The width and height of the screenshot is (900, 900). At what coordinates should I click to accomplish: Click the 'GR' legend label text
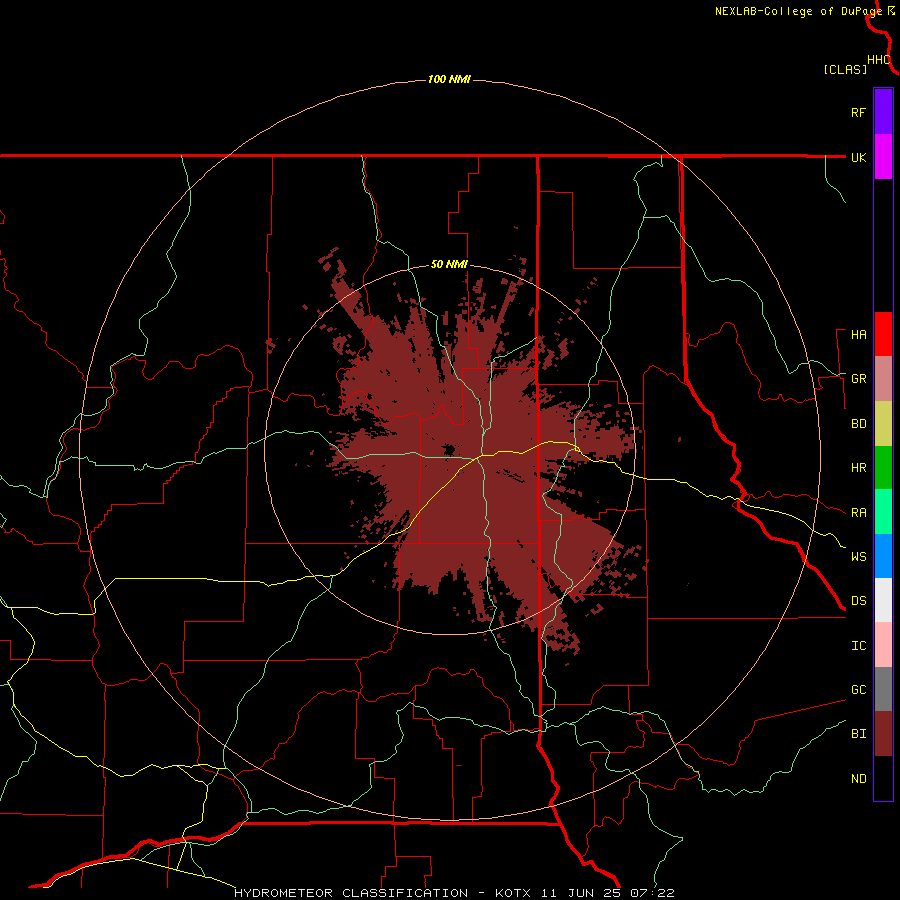click(858, 379)
